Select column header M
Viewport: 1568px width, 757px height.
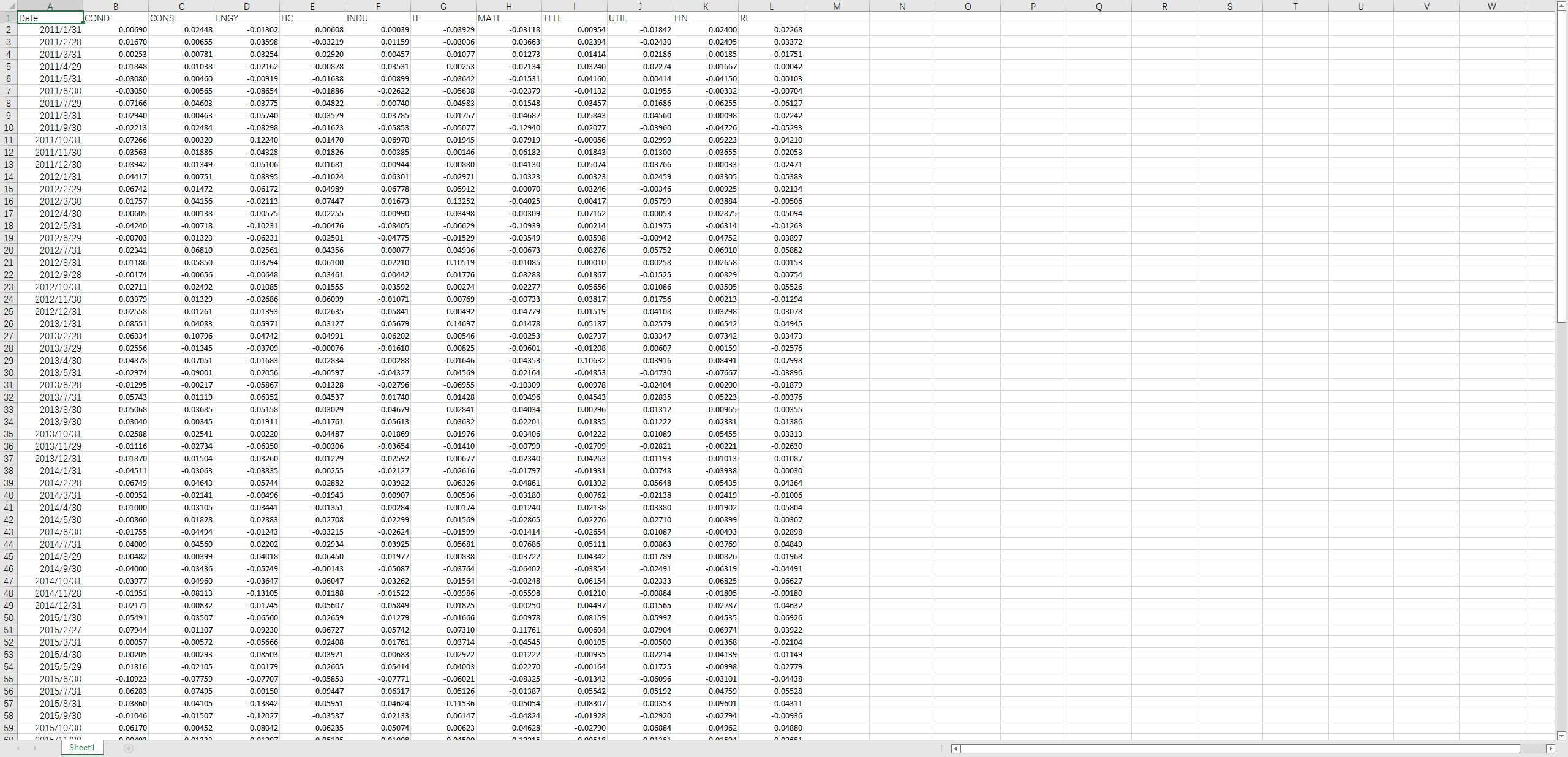(x=837, y=6)
